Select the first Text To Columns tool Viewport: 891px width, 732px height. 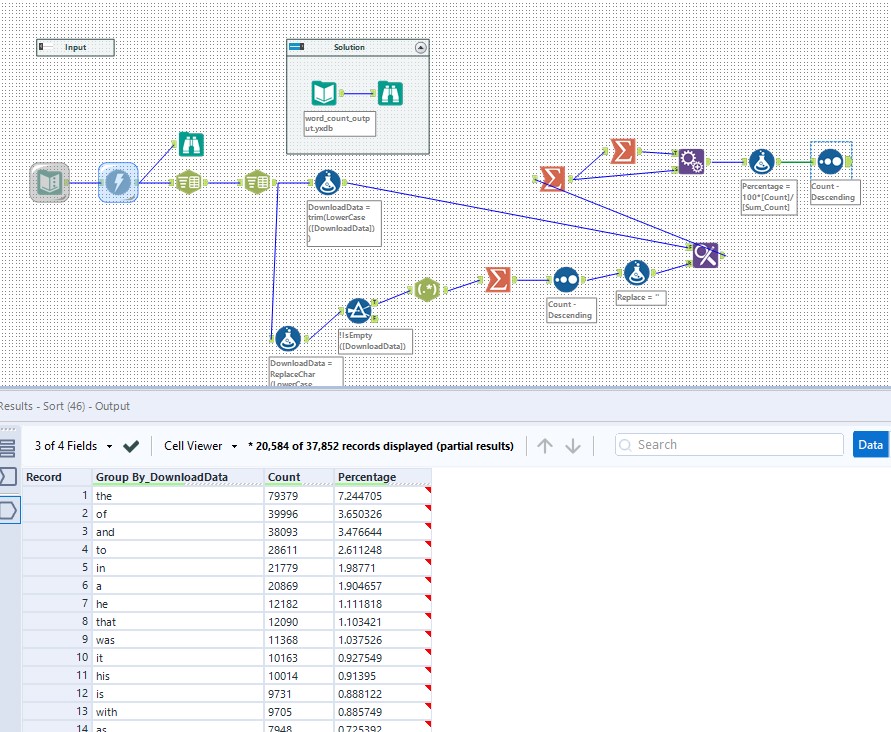point(189,181)
